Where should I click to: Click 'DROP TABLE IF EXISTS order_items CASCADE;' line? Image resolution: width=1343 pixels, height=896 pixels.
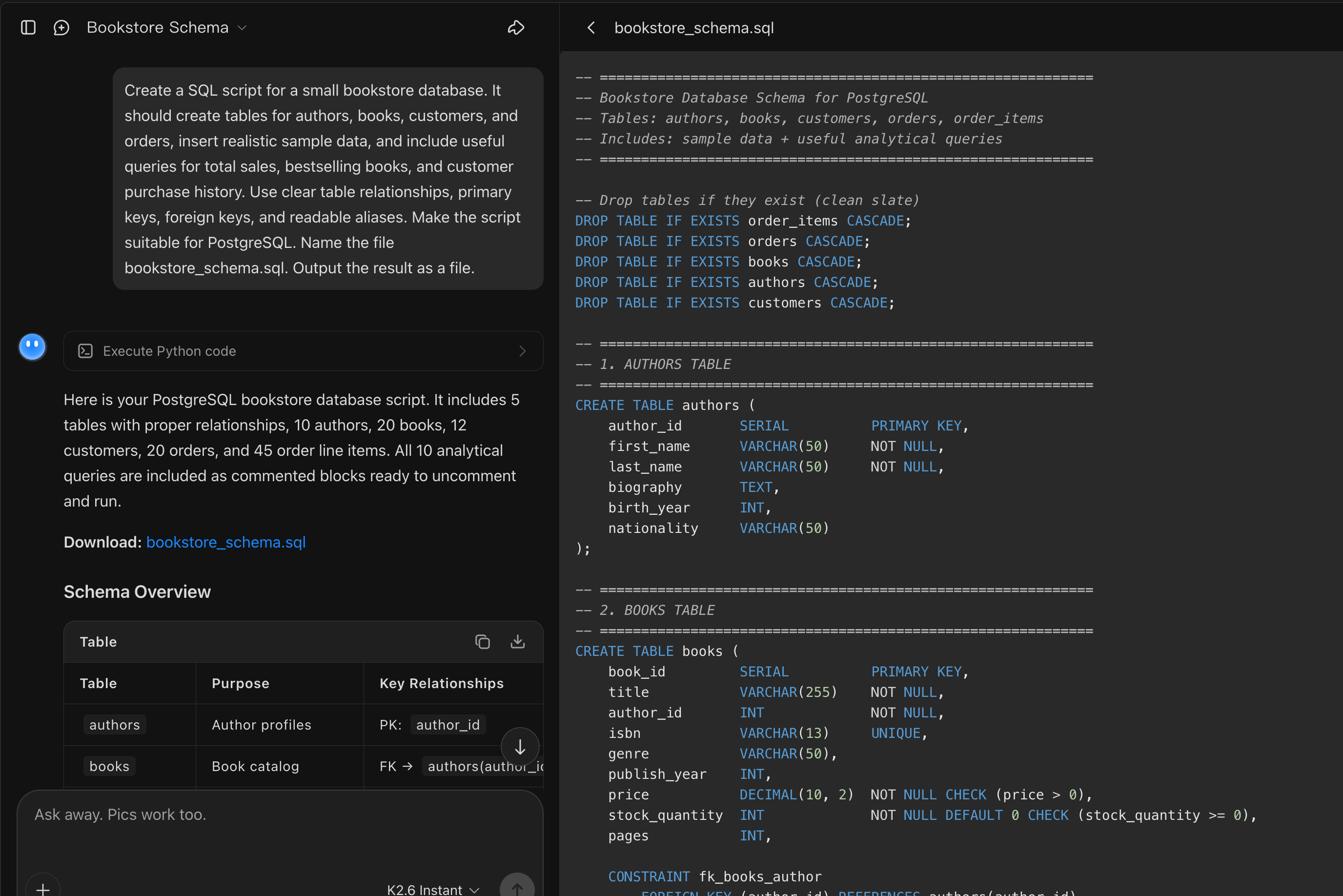[743, 221]
